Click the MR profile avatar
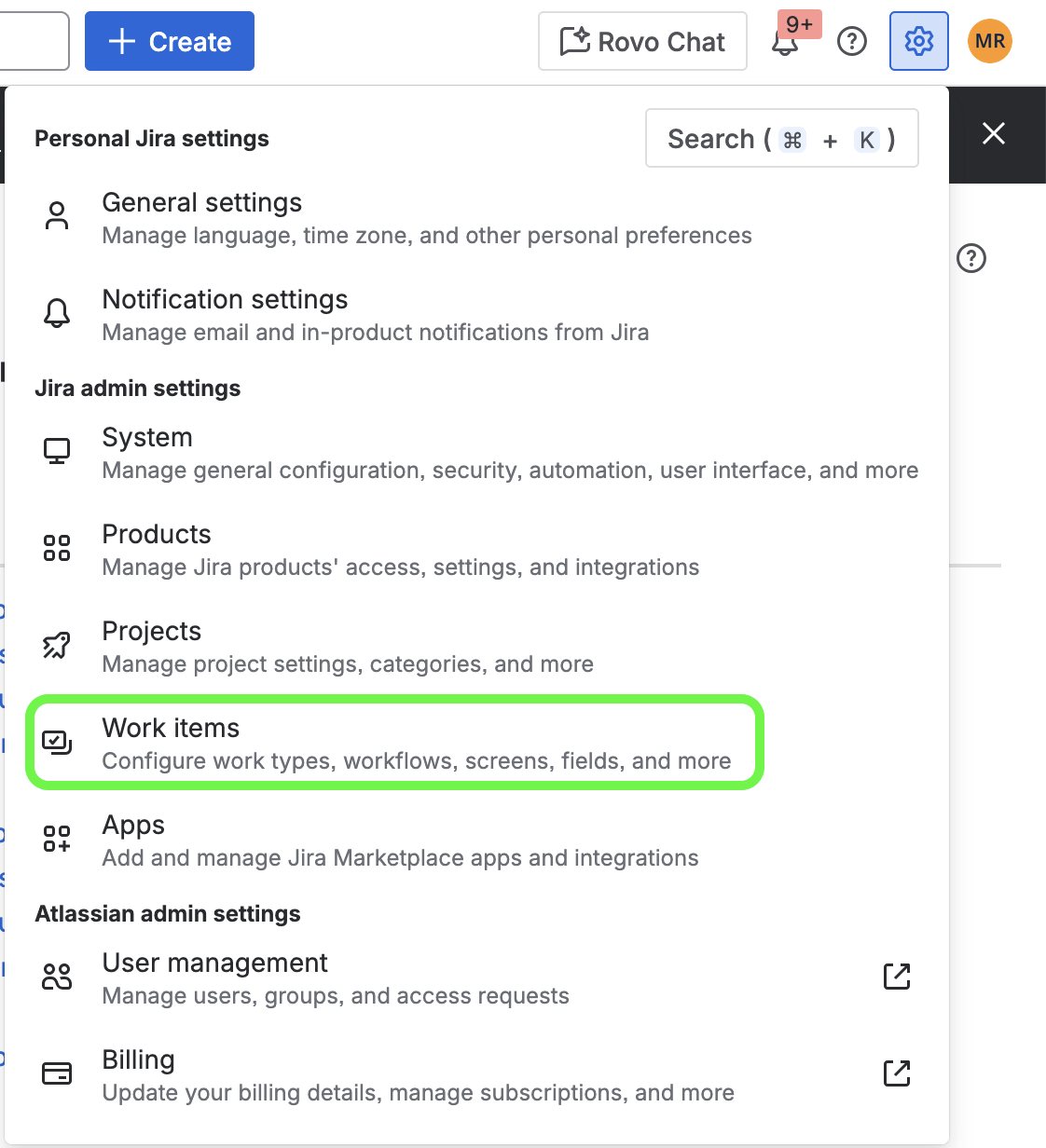 [x=989, y=41]
